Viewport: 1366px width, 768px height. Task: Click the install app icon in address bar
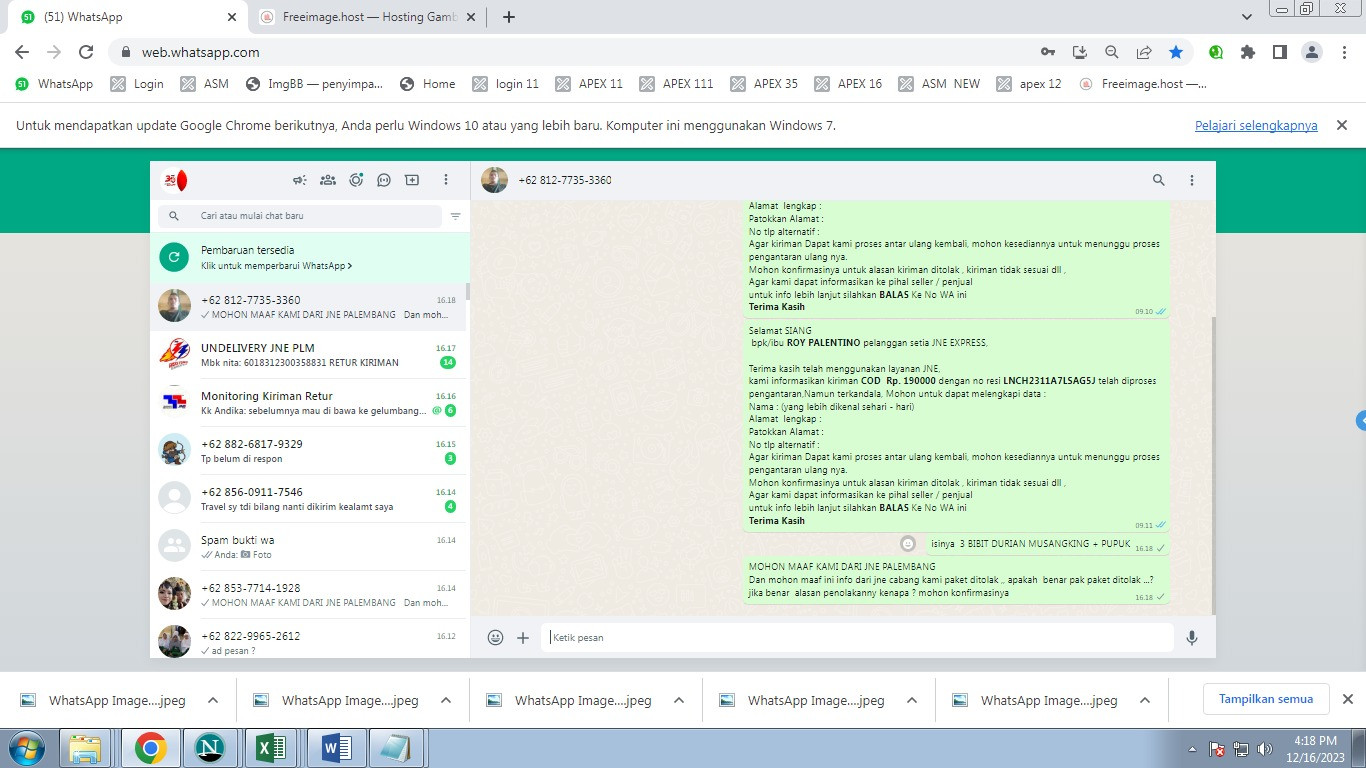(1080, 52)
